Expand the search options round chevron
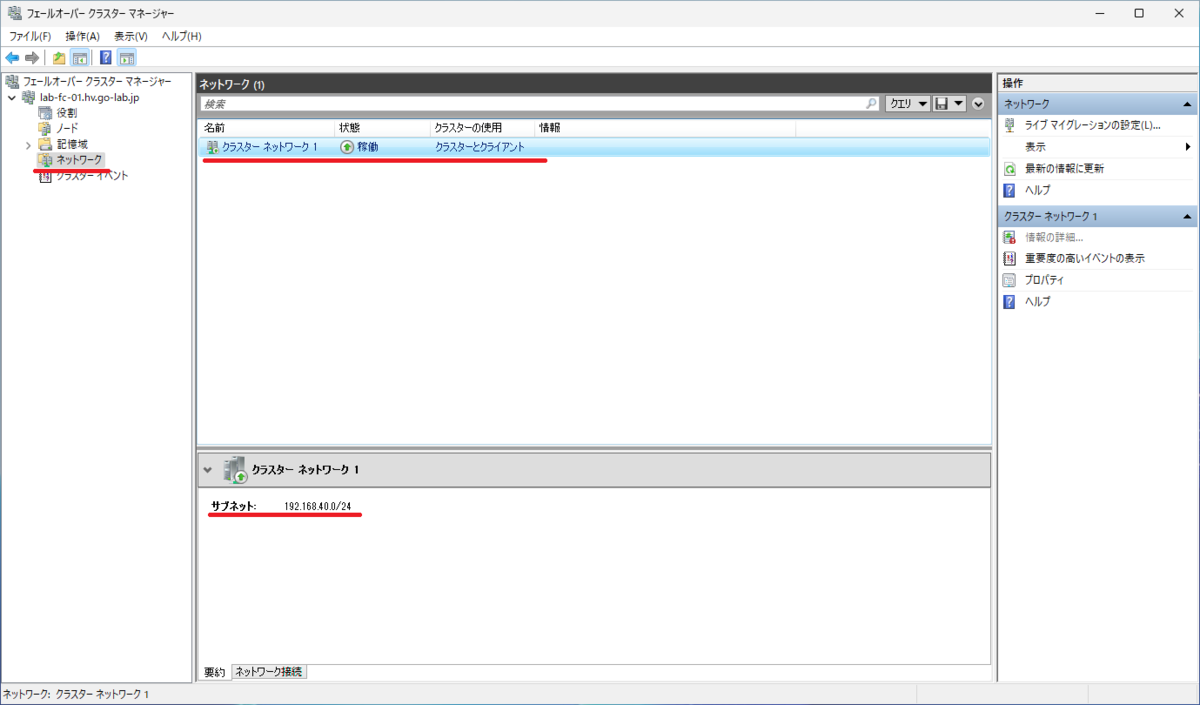1200x705 pixels. pyautogui.click(x=978, y=104)
